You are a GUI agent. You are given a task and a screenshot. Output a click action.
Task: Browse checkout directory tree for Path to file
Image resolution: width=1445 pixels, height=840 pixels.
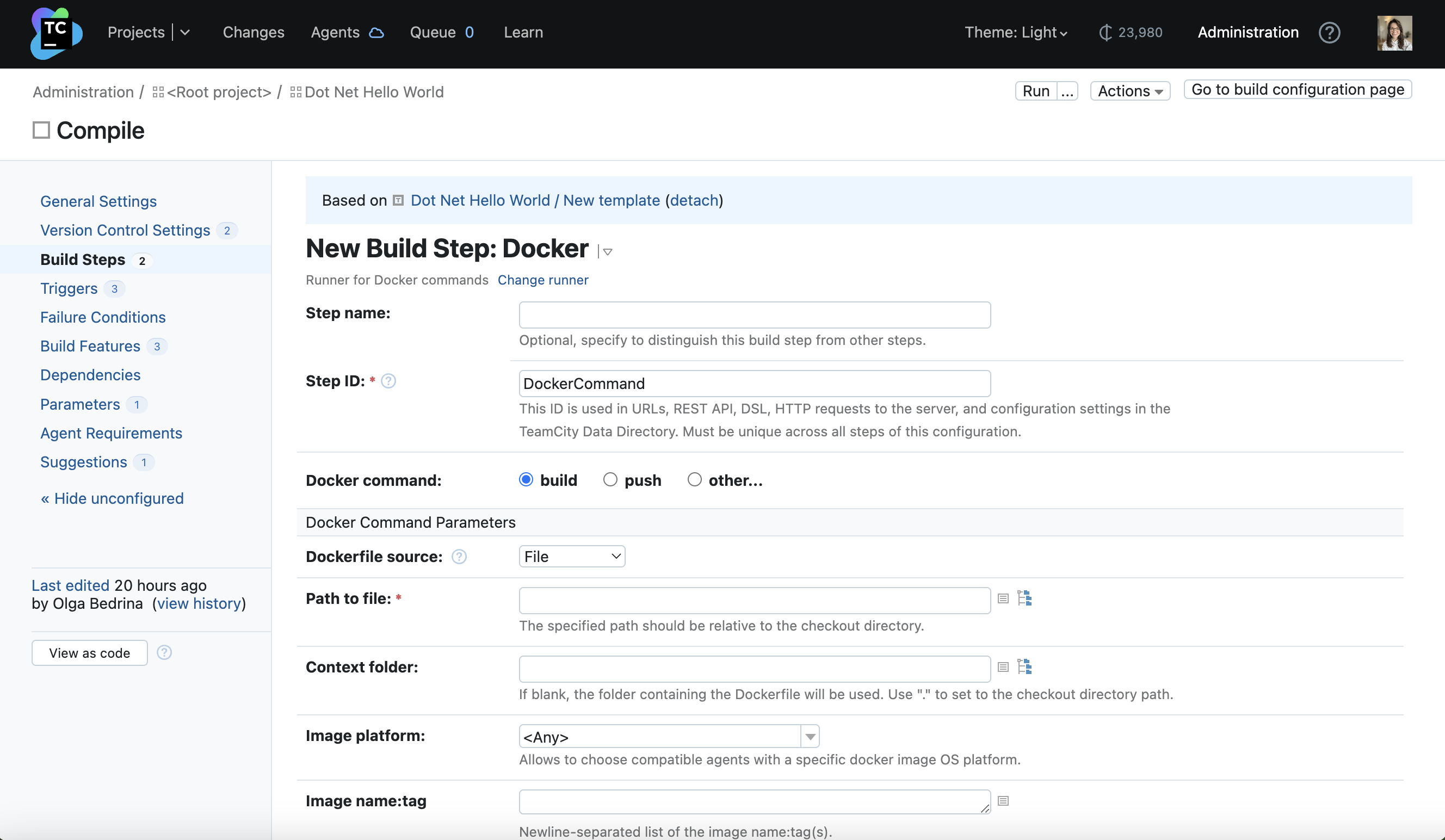point(1025,598)
